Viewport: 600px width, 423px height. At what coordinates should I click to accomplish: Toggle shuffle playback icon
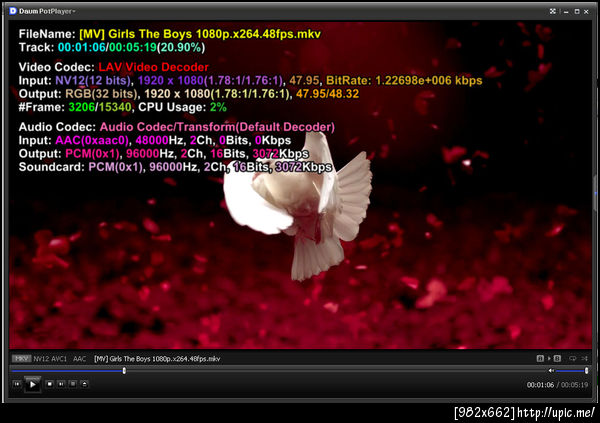(x=585, y=358)
